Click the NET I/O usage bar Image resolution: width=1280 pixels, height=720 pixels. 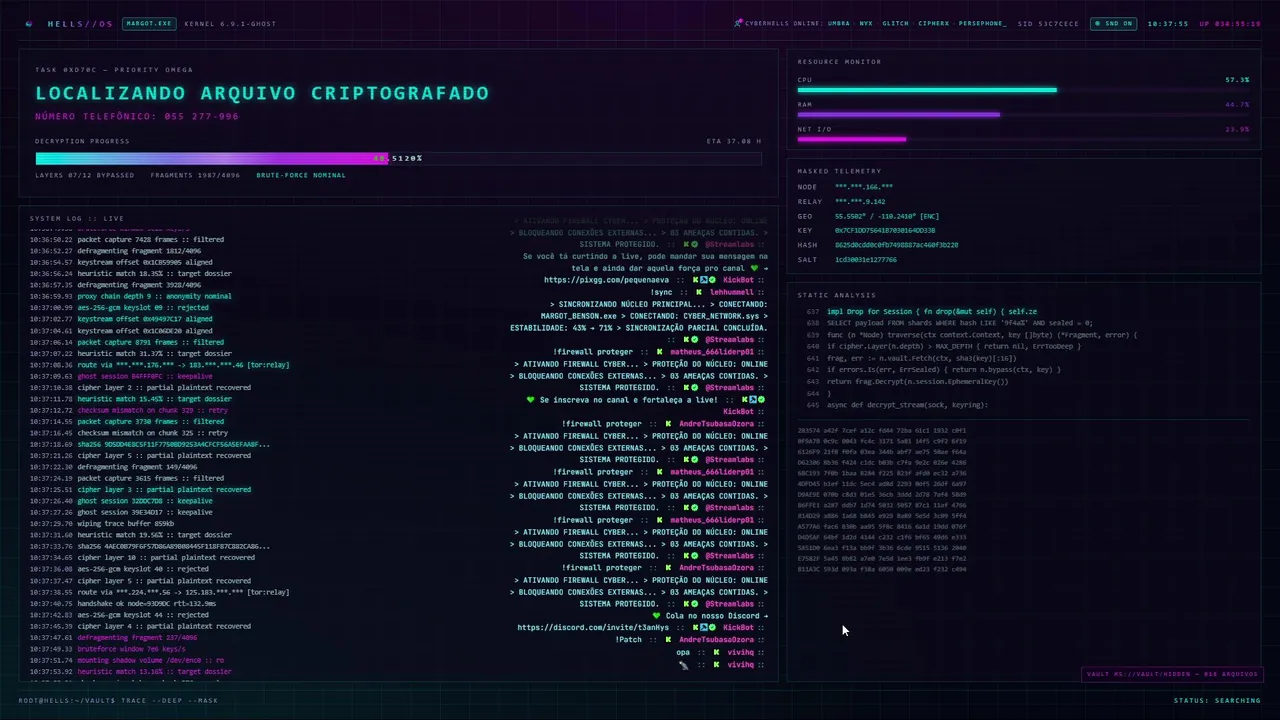pyautogui.click(x=1023, y=140)
